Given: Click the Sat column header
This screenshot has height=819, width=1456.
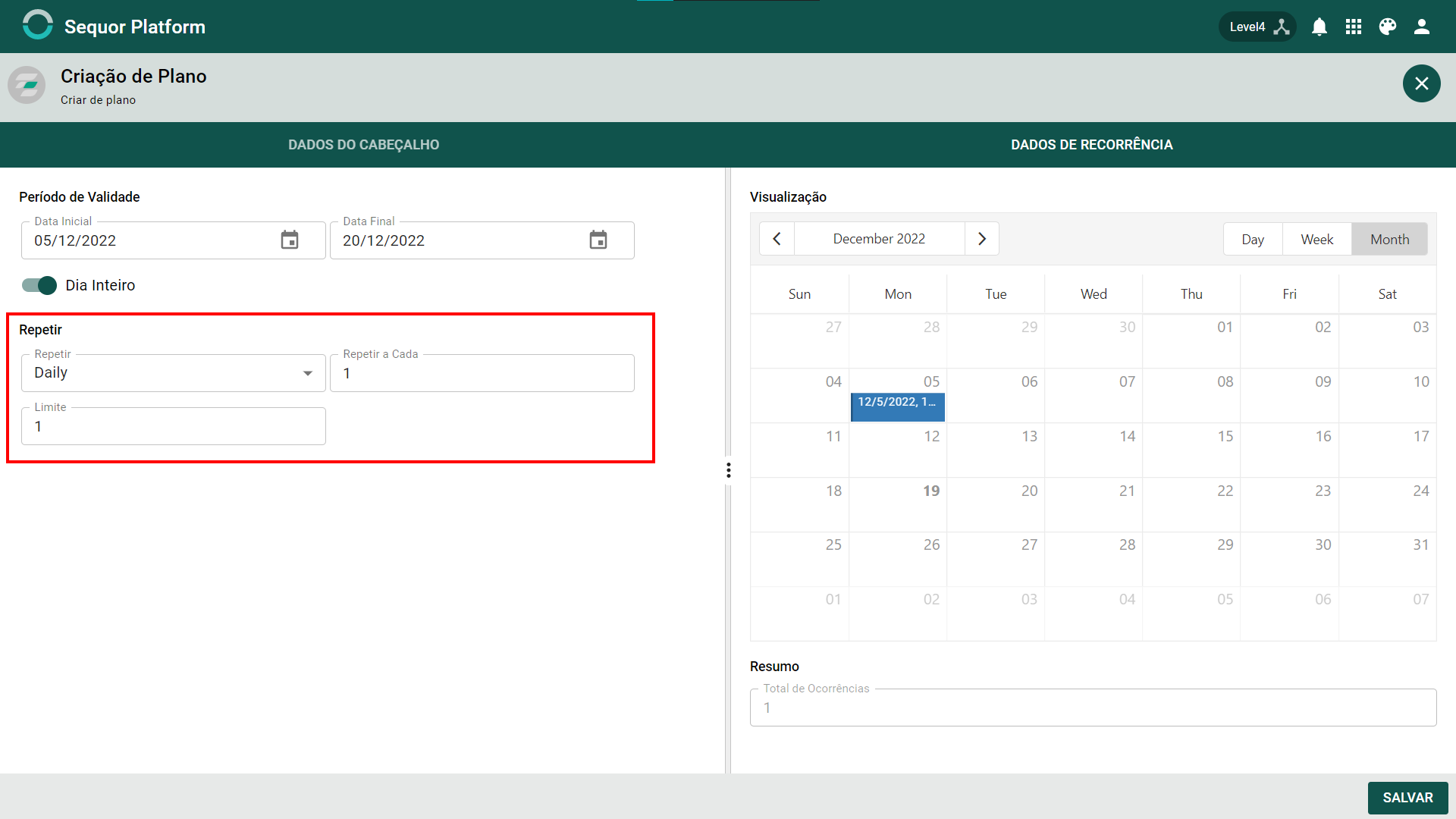Looking at the screenshot, I should [x=1388, y=294].
